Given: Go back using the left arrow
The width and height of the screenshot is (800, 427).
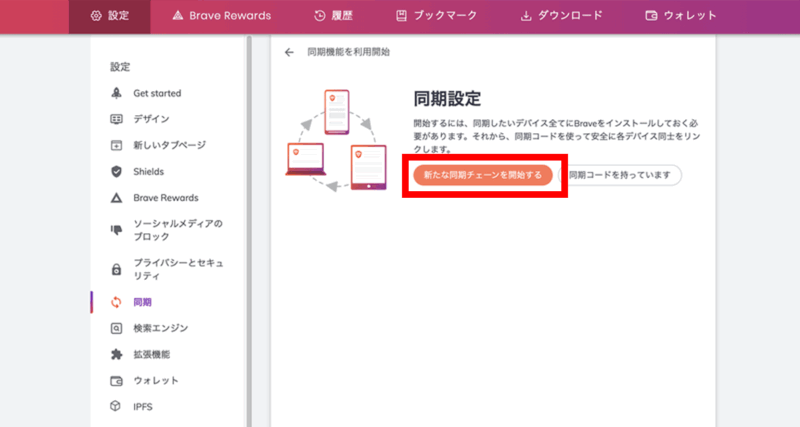Looking at the screenshot, I should click(289, 52).
